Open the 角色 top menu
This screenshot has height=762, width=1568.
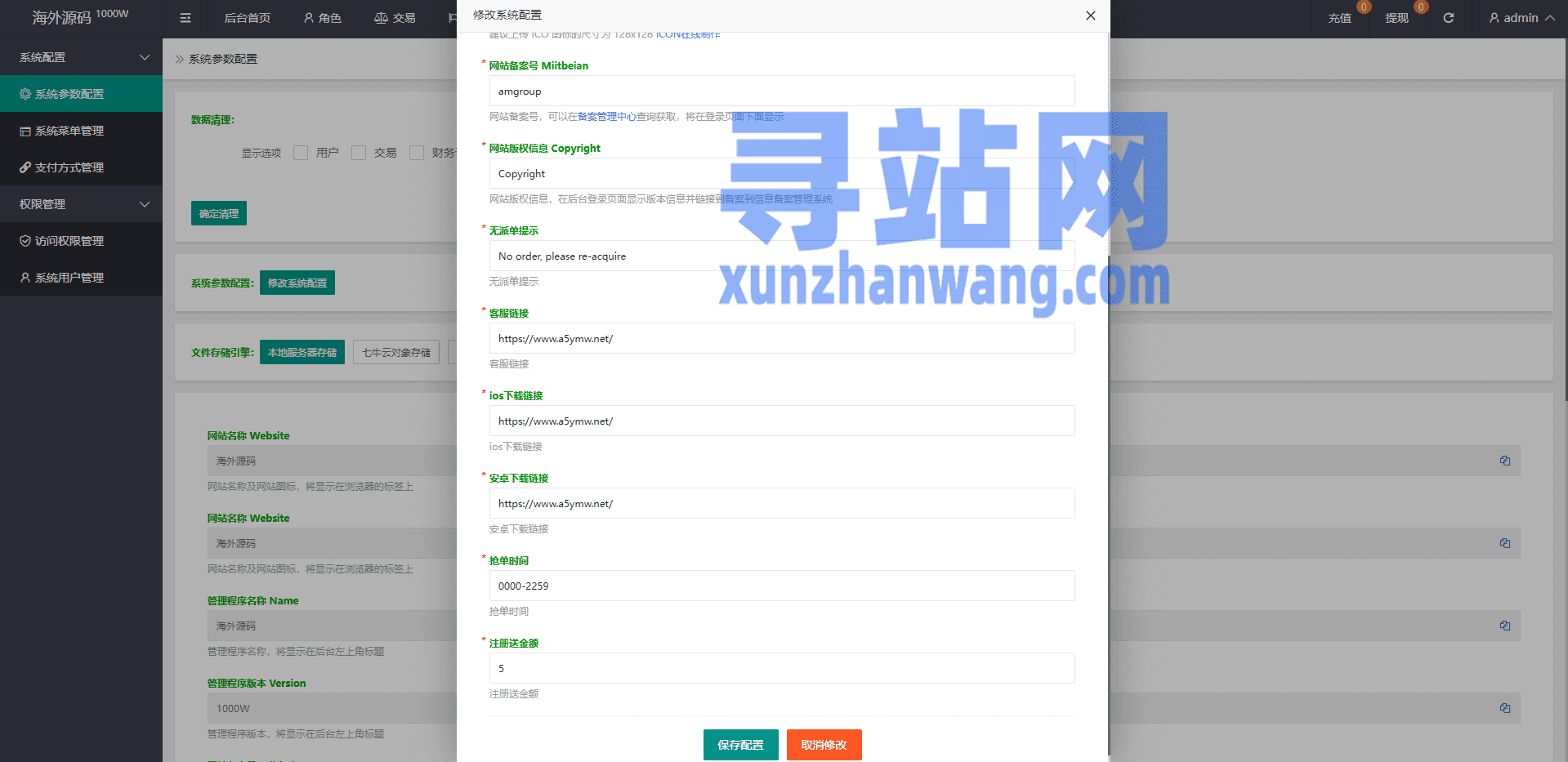point(323,18)
